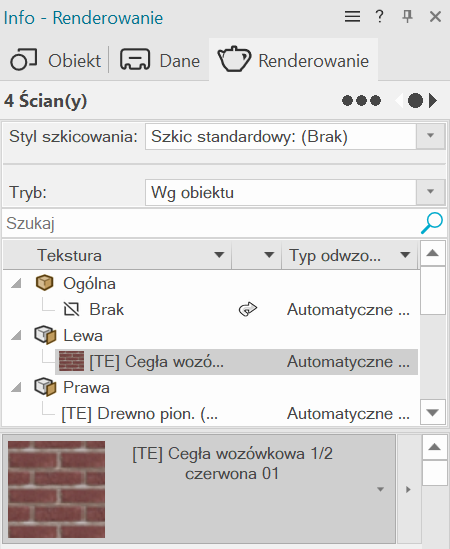Open the Styl szkicowania dropdown

click(x=431, y=136)
